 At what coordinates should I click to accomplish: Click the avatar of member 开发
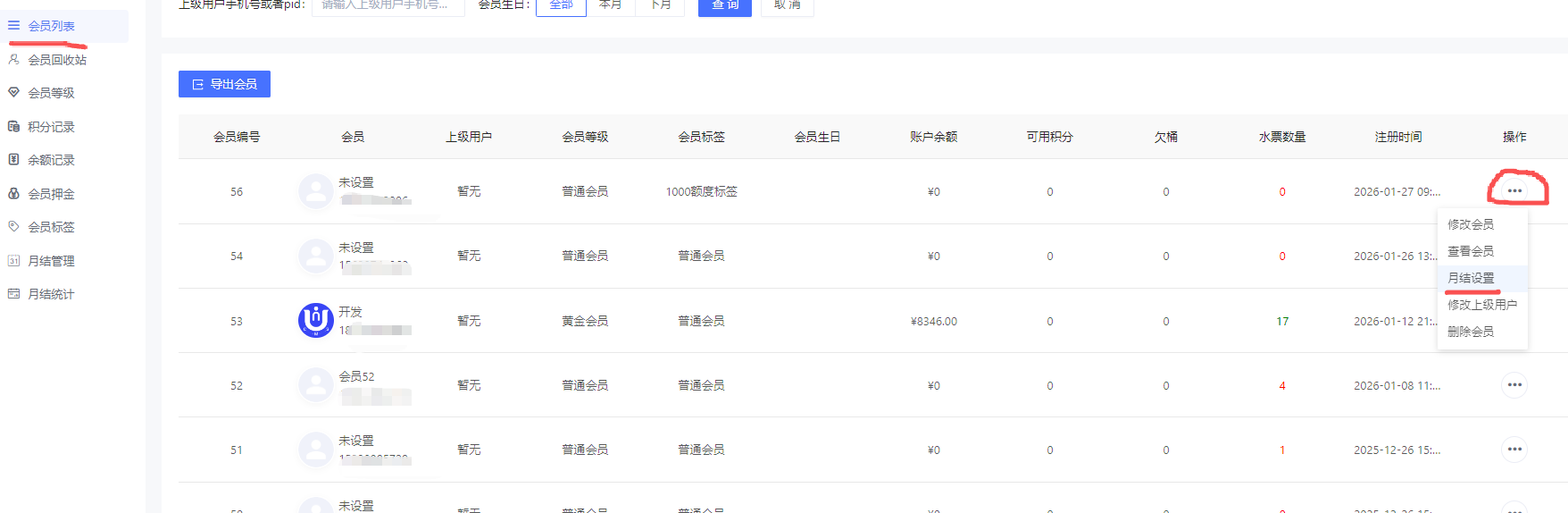tap(315, 320)
